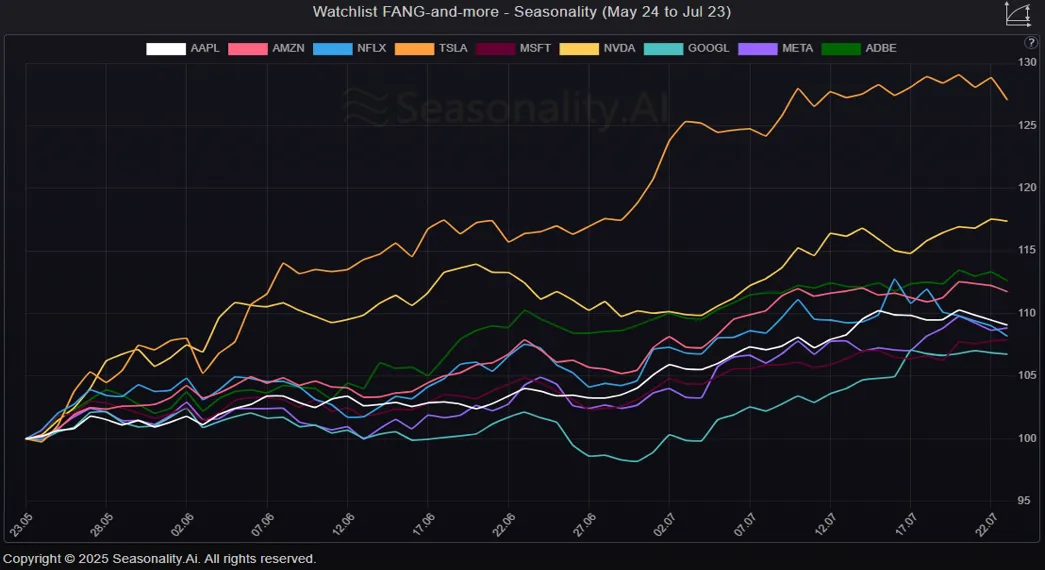This screenshot has height=570, width=1045.
Task: Click the x-axis date label 23.05
Action: point(21,525)
